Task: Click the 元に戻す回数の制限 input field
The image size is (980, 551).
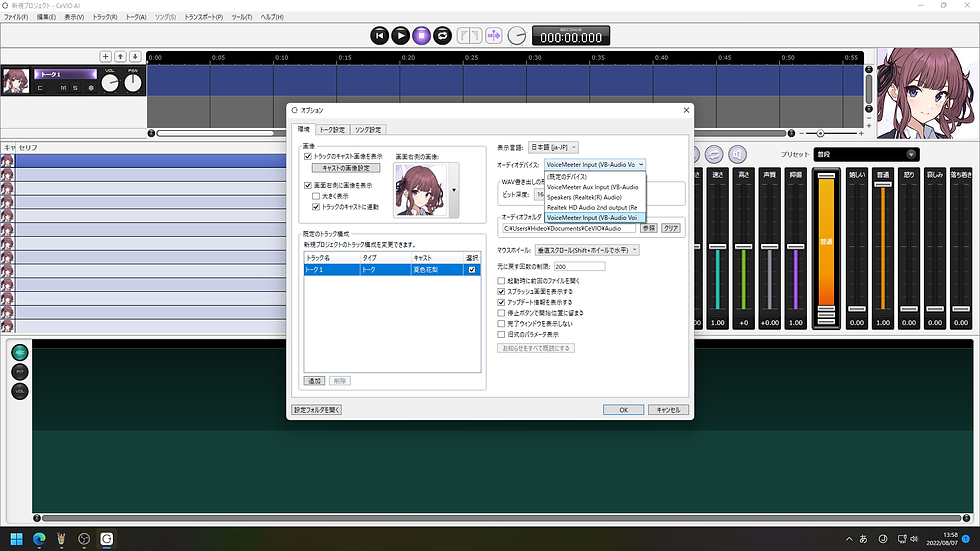Action: click(579, 266)
